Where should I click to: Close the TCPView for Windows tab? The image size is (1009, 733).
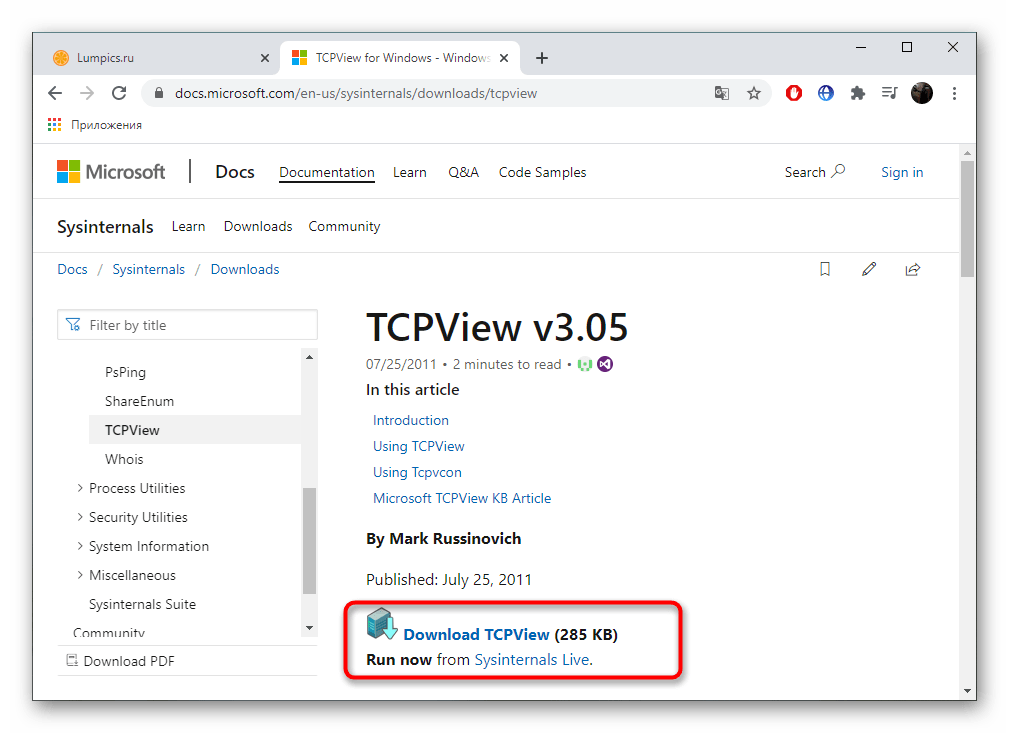click(504, 58)
